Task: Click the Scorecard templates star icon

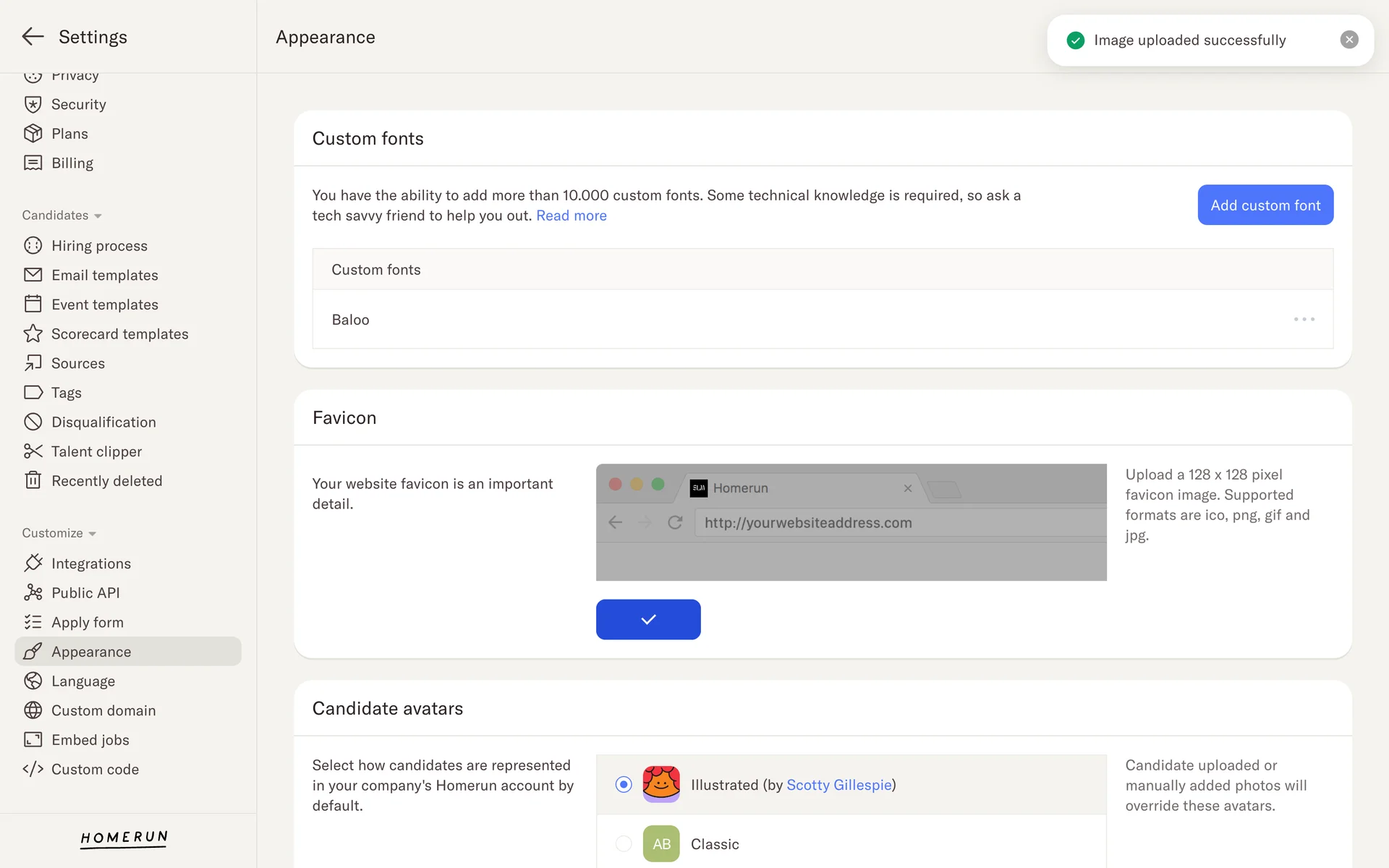Action: click(x=33, y=333)
